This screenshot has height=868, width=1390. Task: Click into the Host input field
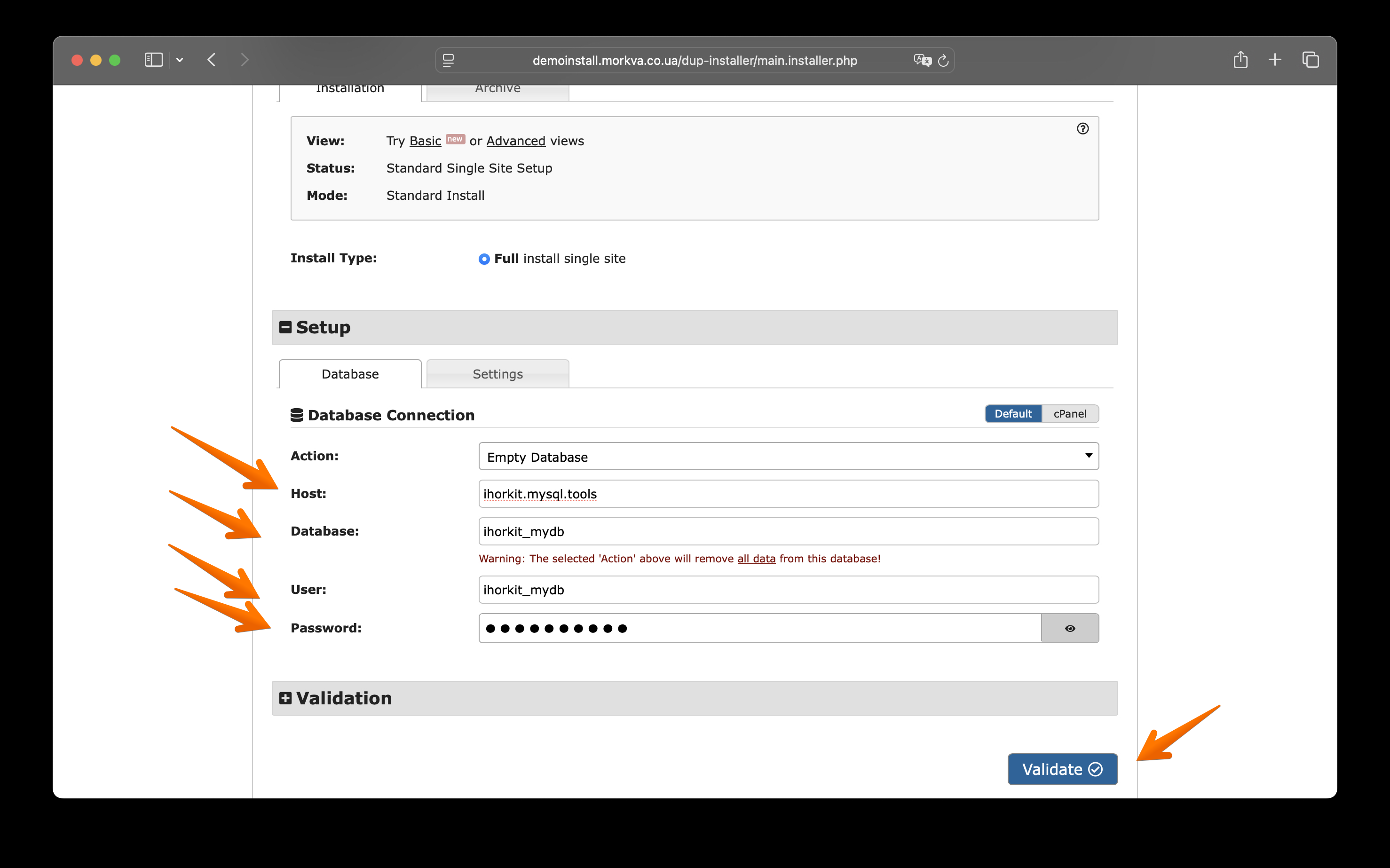tap(788, 494)
